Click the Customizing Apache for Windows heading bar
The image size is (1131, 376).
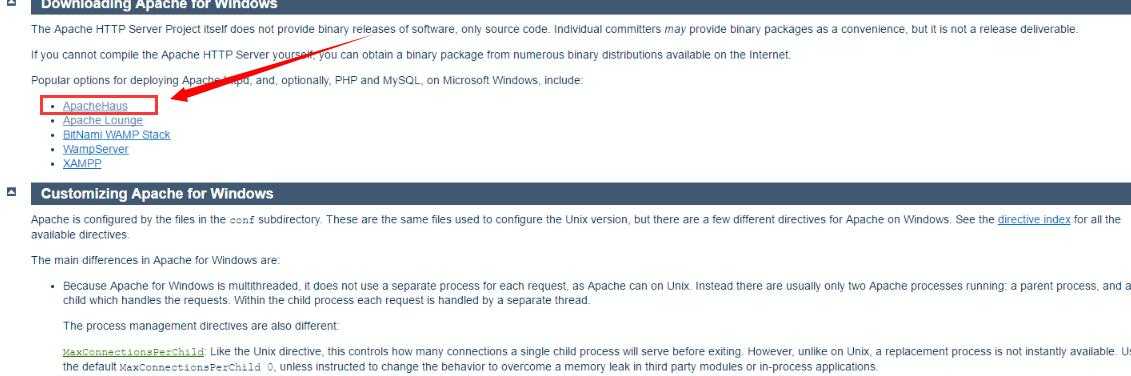(x=581, y=193)
